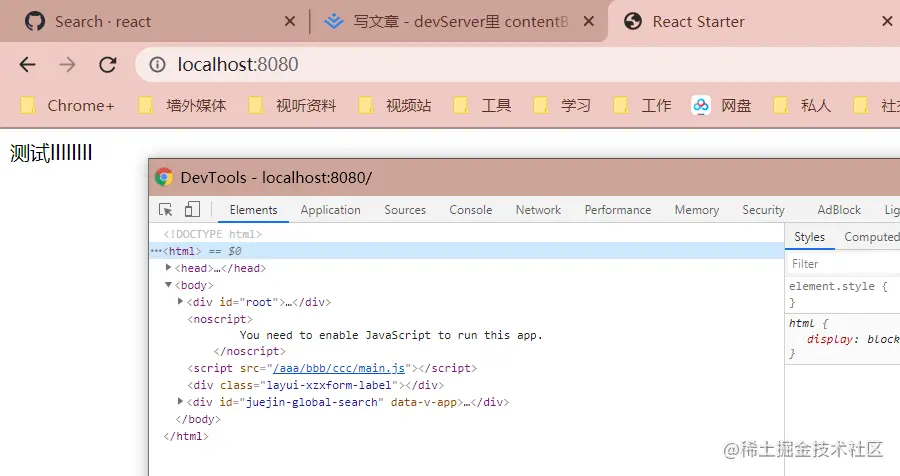Open the 墙外媒体 bookmark folder
This screenshot has height=476, width=900.
tap(183, 106)
